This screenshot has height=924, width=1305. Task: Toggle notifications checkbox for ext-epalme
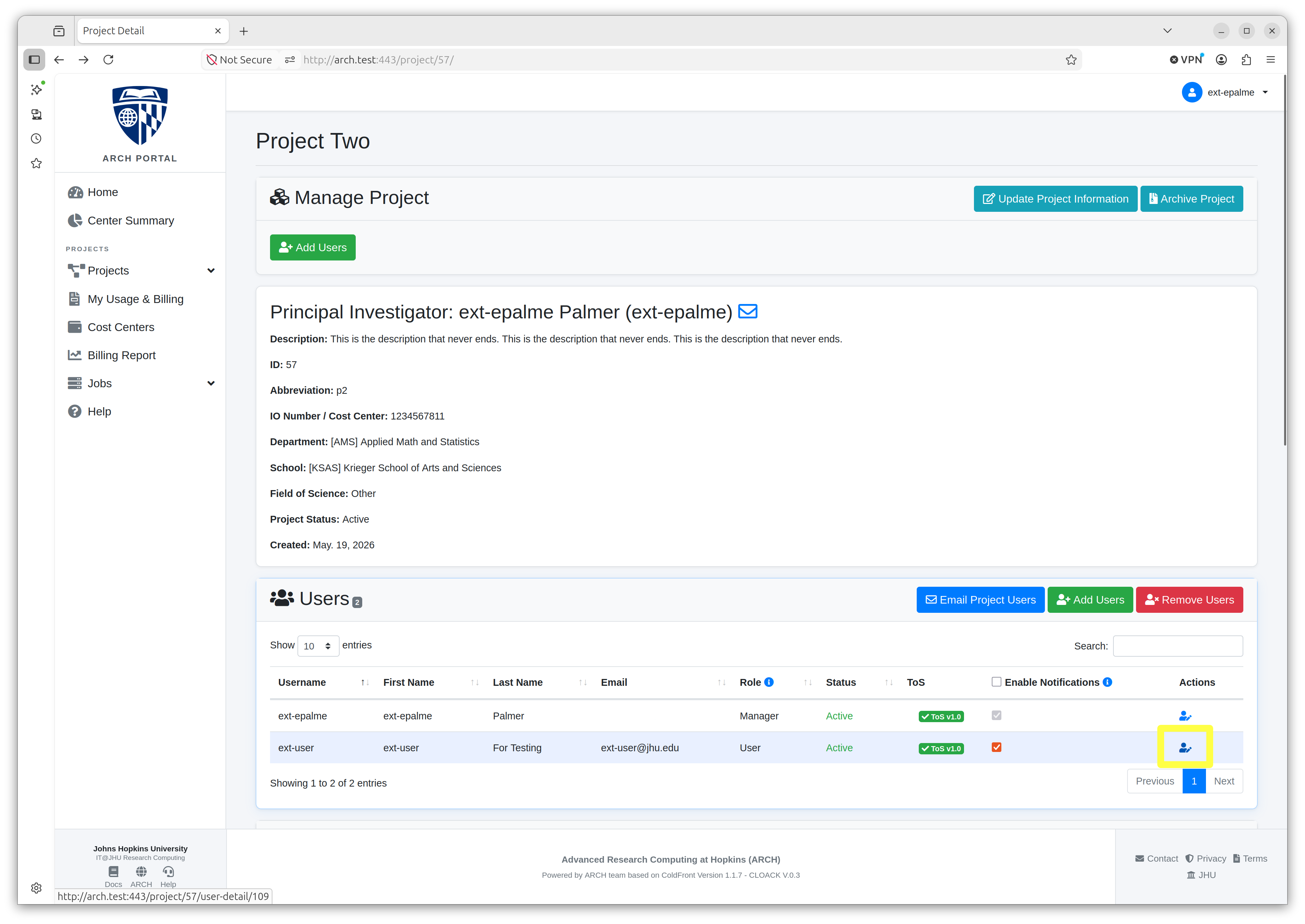point(996,715)
